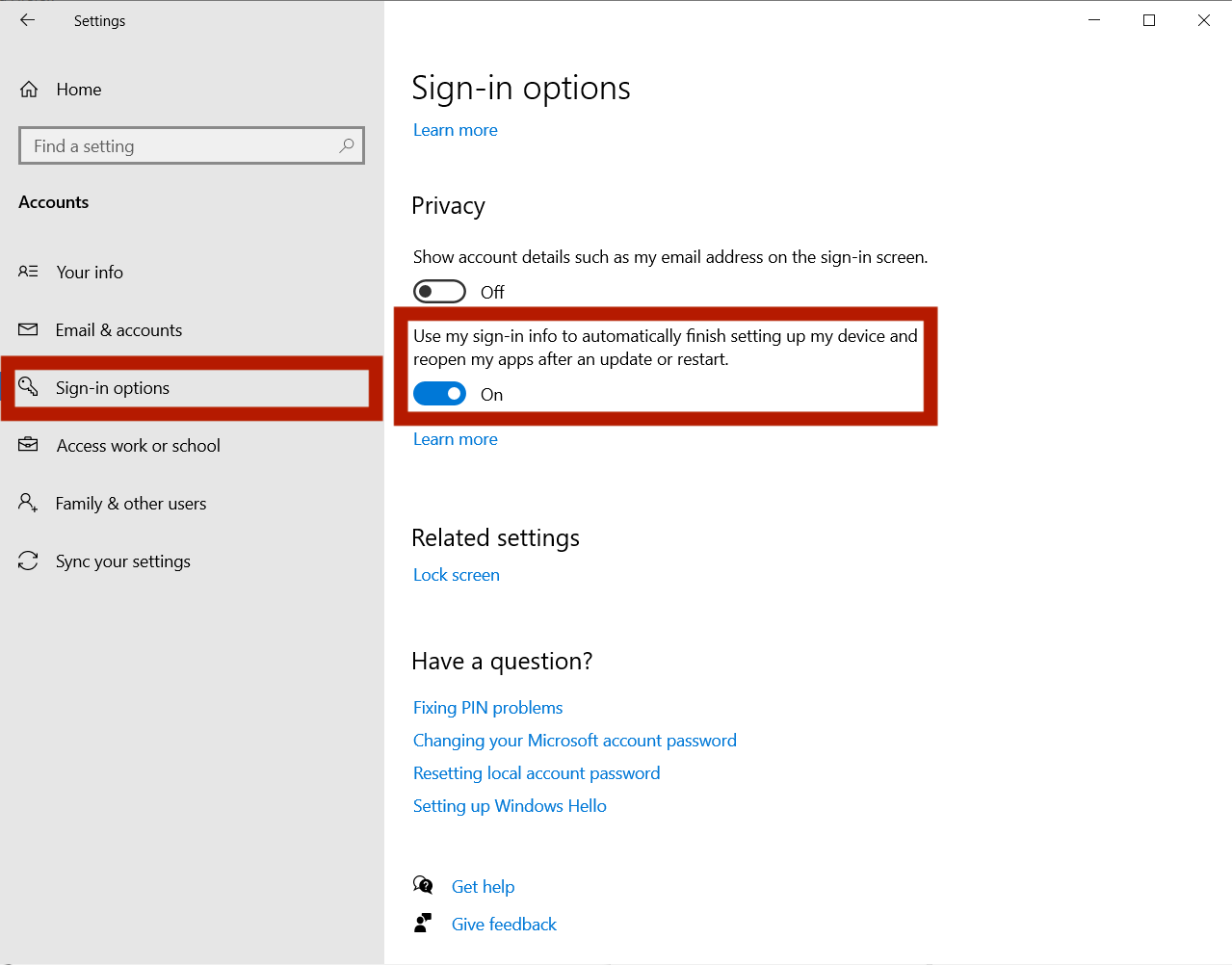1232x965 pixels.
Task: Click the Privacy section heading
Action: pos(449,206)
